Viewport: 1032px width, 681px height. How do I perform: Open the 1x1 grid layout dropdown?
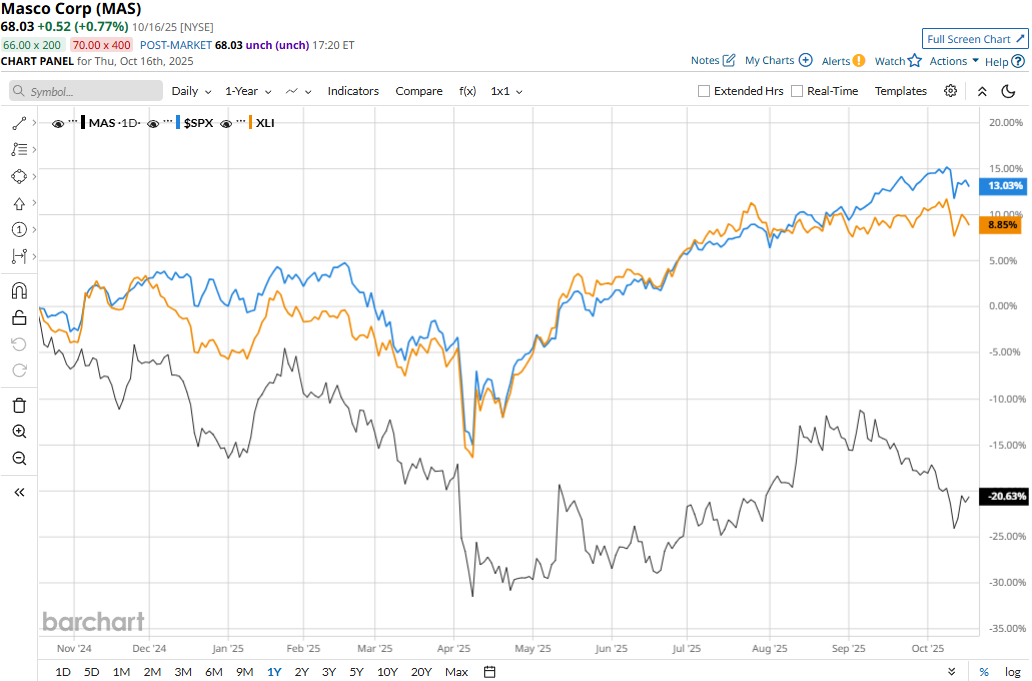pyautogui.click(x=506, y=91)
